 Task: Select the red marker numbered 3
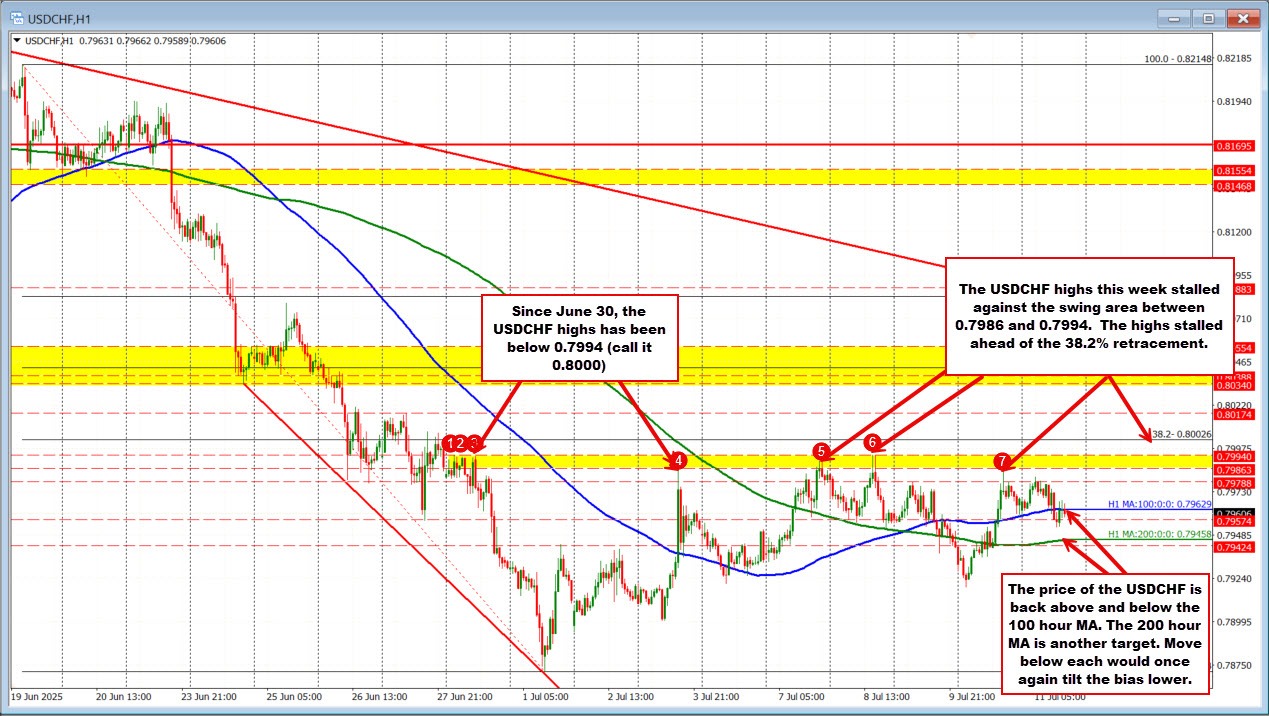tap(475, 442)
